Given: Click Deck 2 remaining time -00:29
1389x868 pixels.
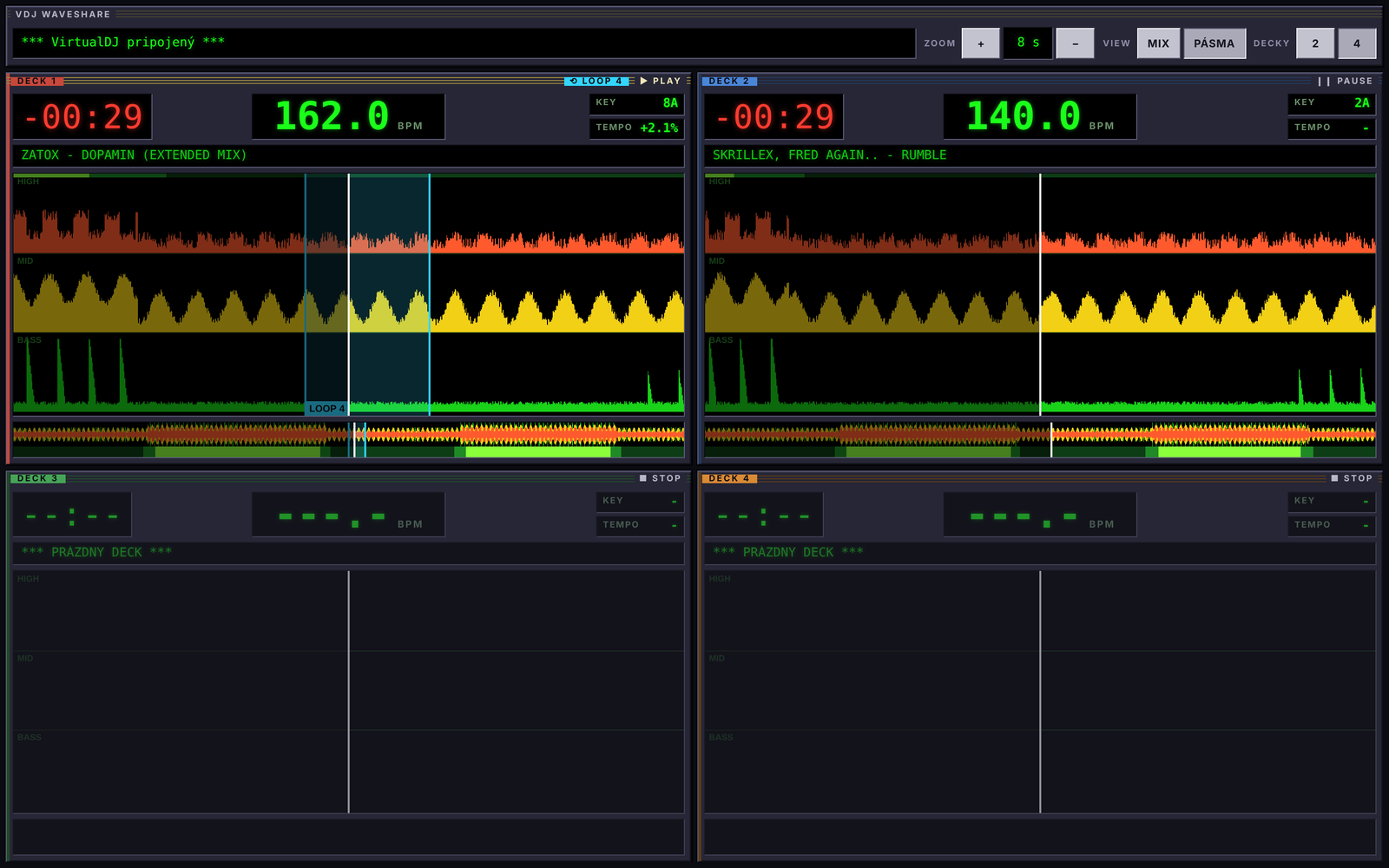Looking at the screenshot, I should click(773, 116).
